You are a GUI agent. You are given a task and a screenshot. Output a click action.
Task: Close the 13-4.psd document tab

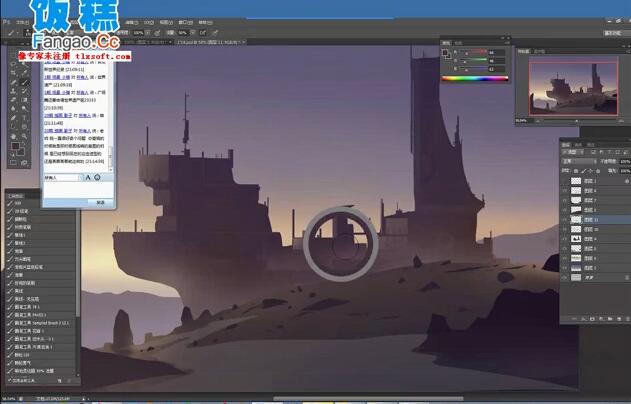pyautogui.click(x=243, y=42)
